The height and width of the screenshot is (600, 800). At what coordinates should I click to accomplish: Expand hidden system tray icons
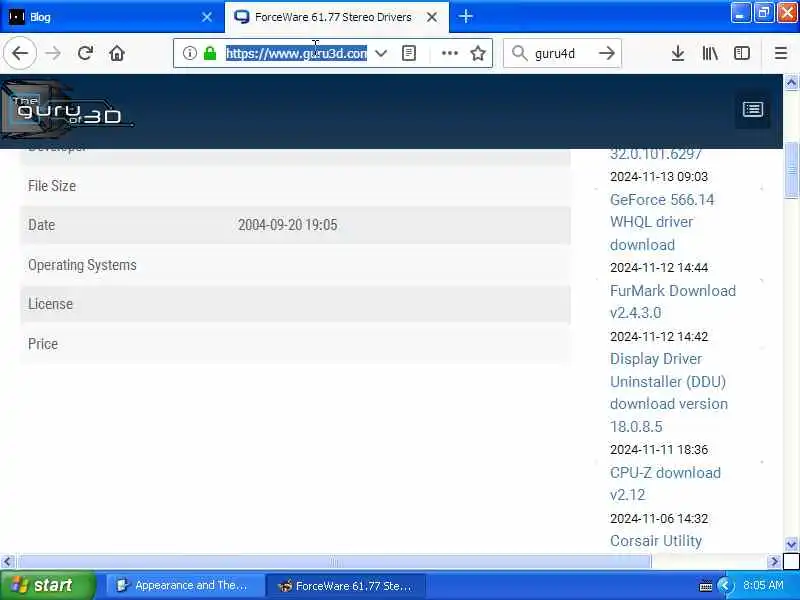(x=724, y=586)
